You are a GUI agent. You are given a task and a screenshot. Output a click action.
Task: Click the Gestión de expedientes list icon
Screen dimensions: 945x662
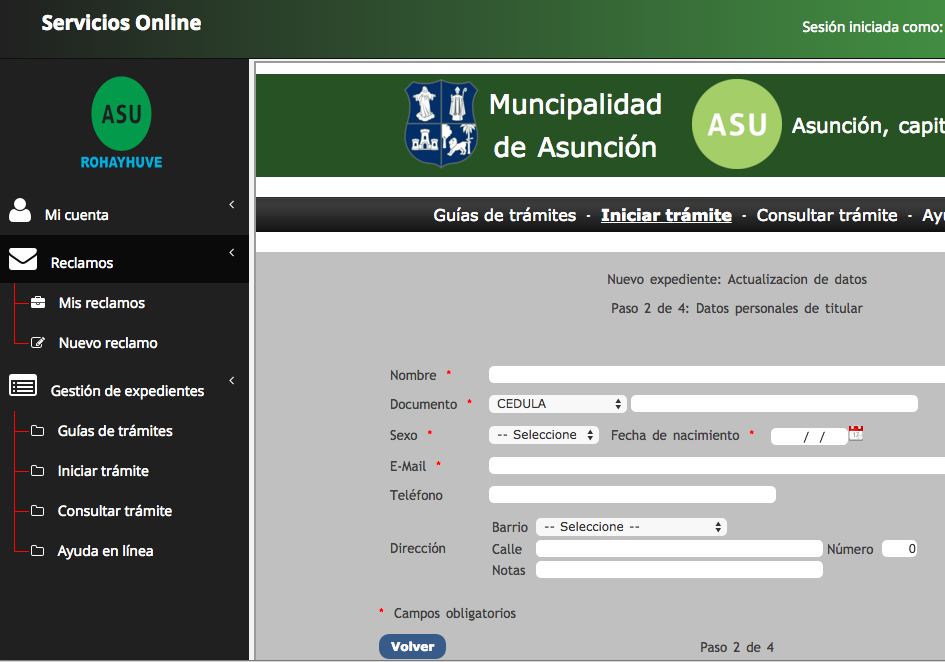[x=23, y=386]
